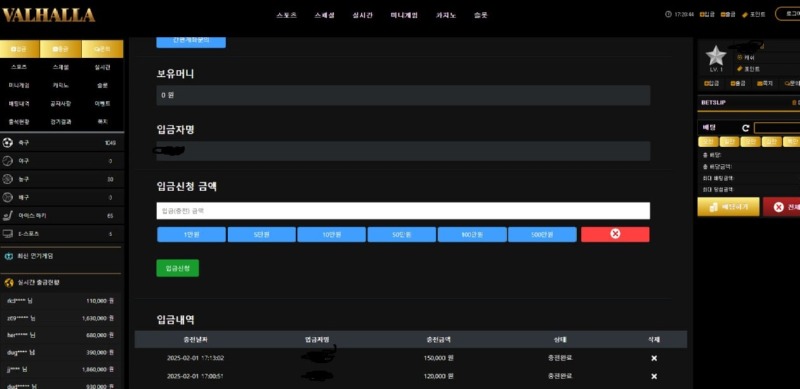The width and height of the screenshot is (800, 389).
Task: Open the baseball 야구 icon
Action: pyautogui.click(x=8, y=161)
